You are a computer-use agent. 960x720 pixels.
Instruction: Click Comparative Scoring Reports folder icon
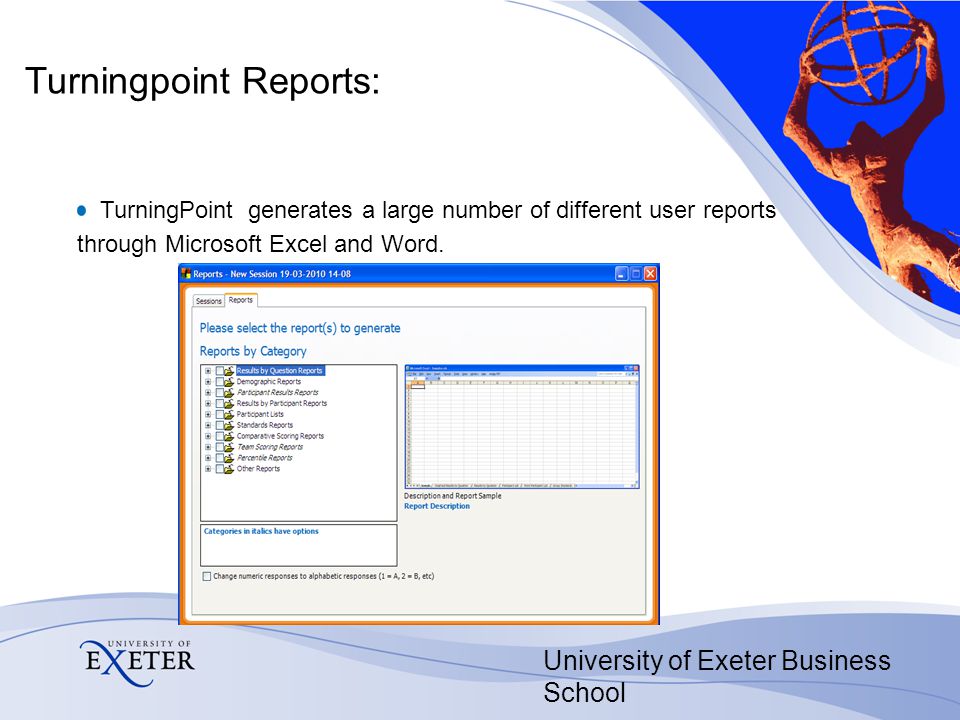(229, 437)
